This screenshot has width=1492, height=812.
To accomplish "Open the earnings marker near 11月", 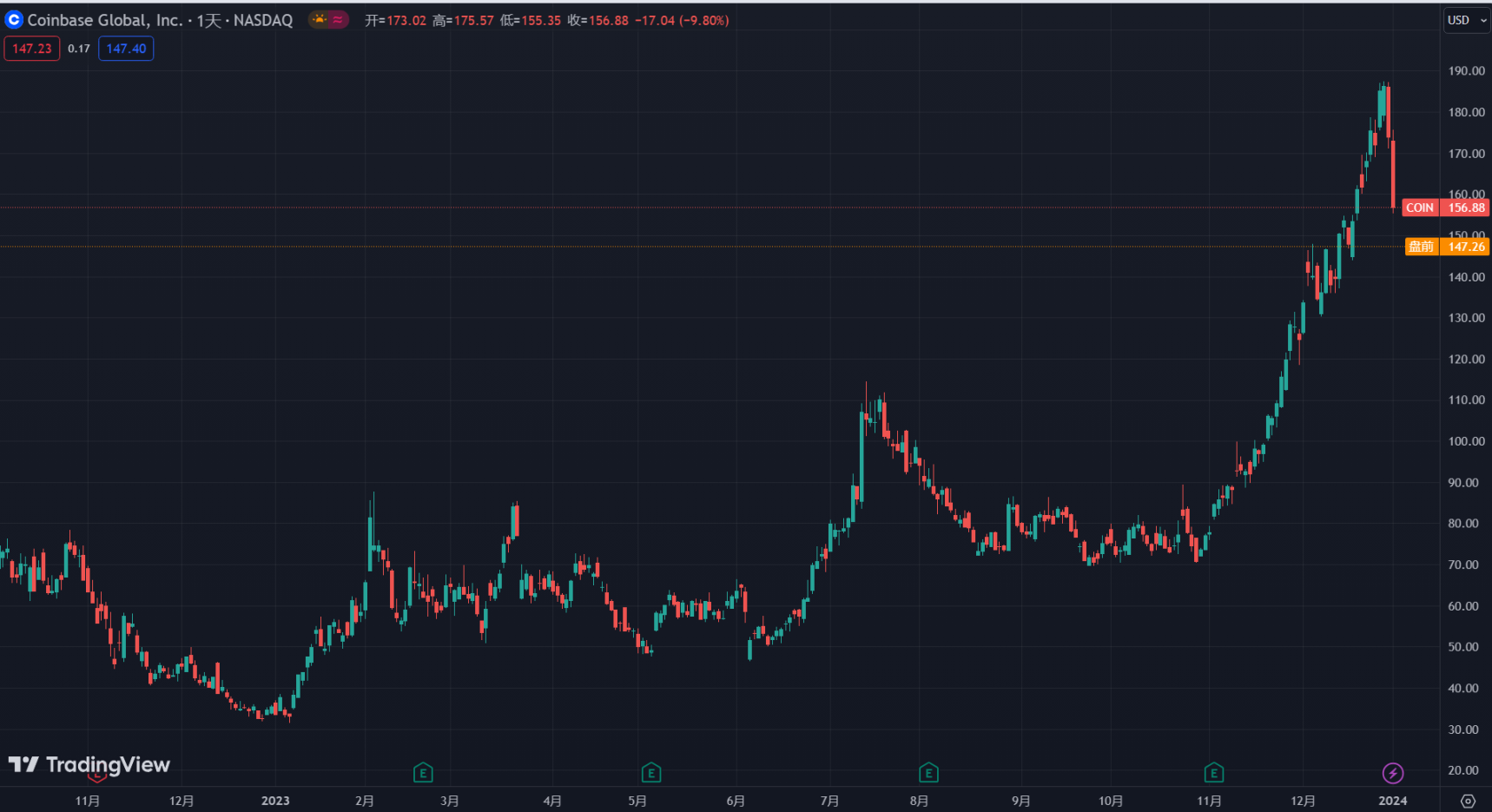I will pos(1214,773).
